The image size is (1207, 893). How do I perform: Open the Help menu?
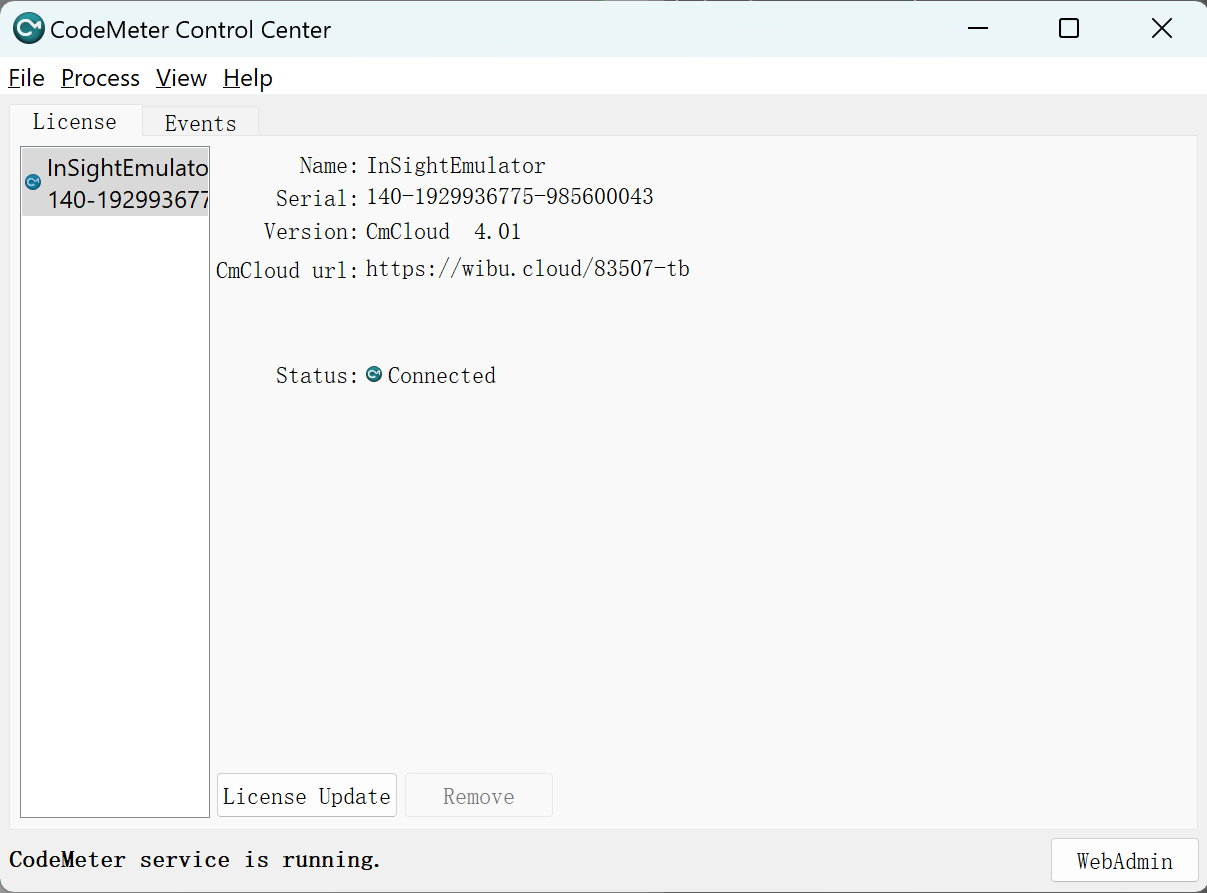[248, 78]
